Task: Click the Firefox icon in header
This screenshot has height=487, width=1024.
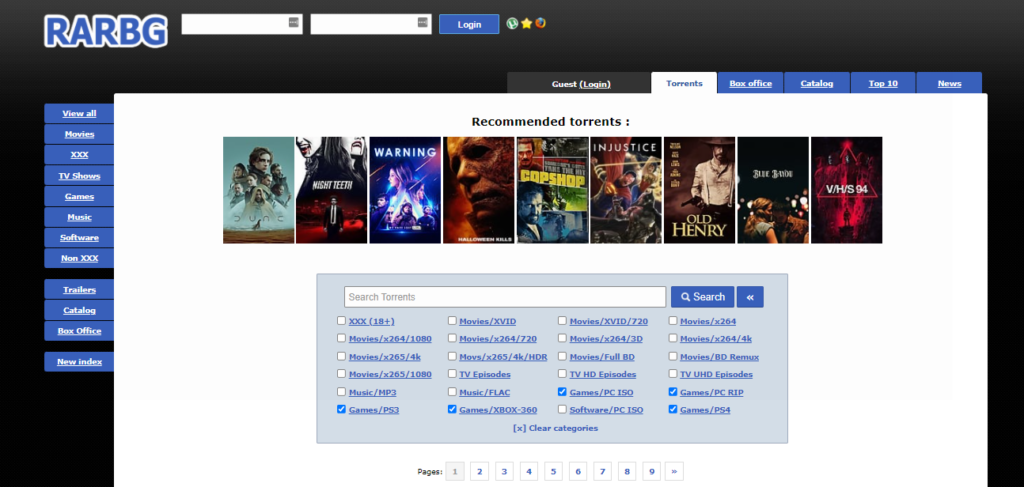Action: [540, 24]
